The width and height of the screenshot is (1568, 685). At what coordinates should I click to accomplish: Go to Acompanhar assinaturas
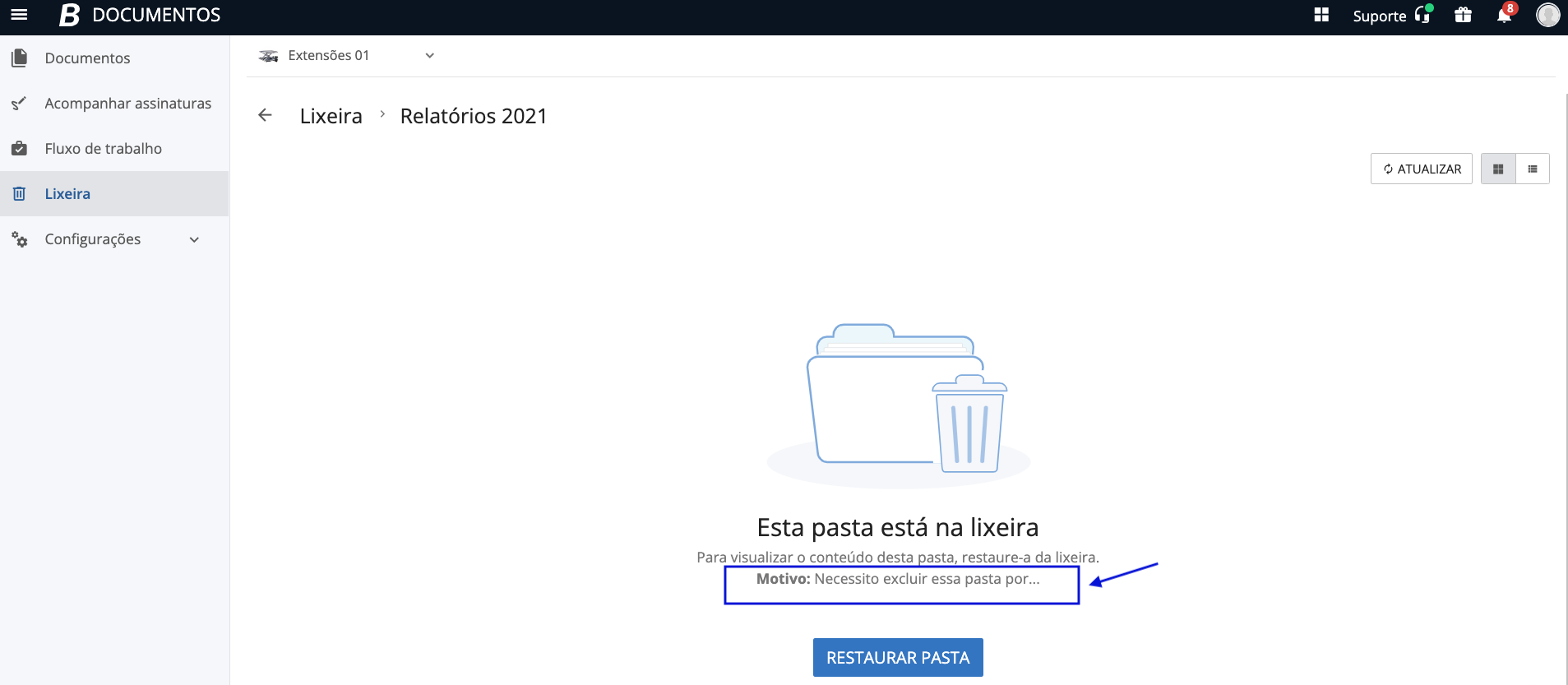(127, 104)
